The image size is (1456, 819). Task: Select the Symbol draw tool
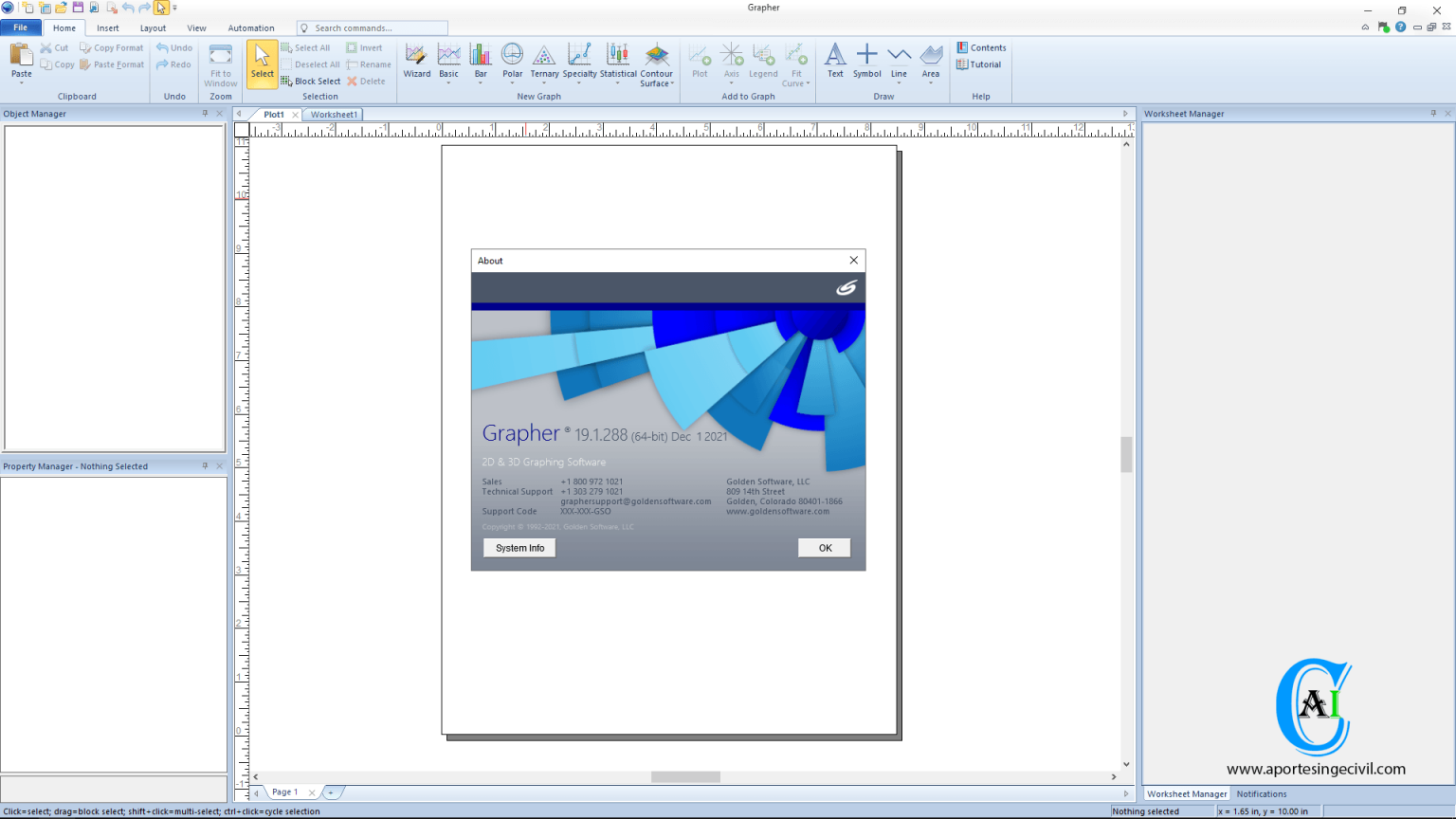pyautogui.click(x=866, y=62)
